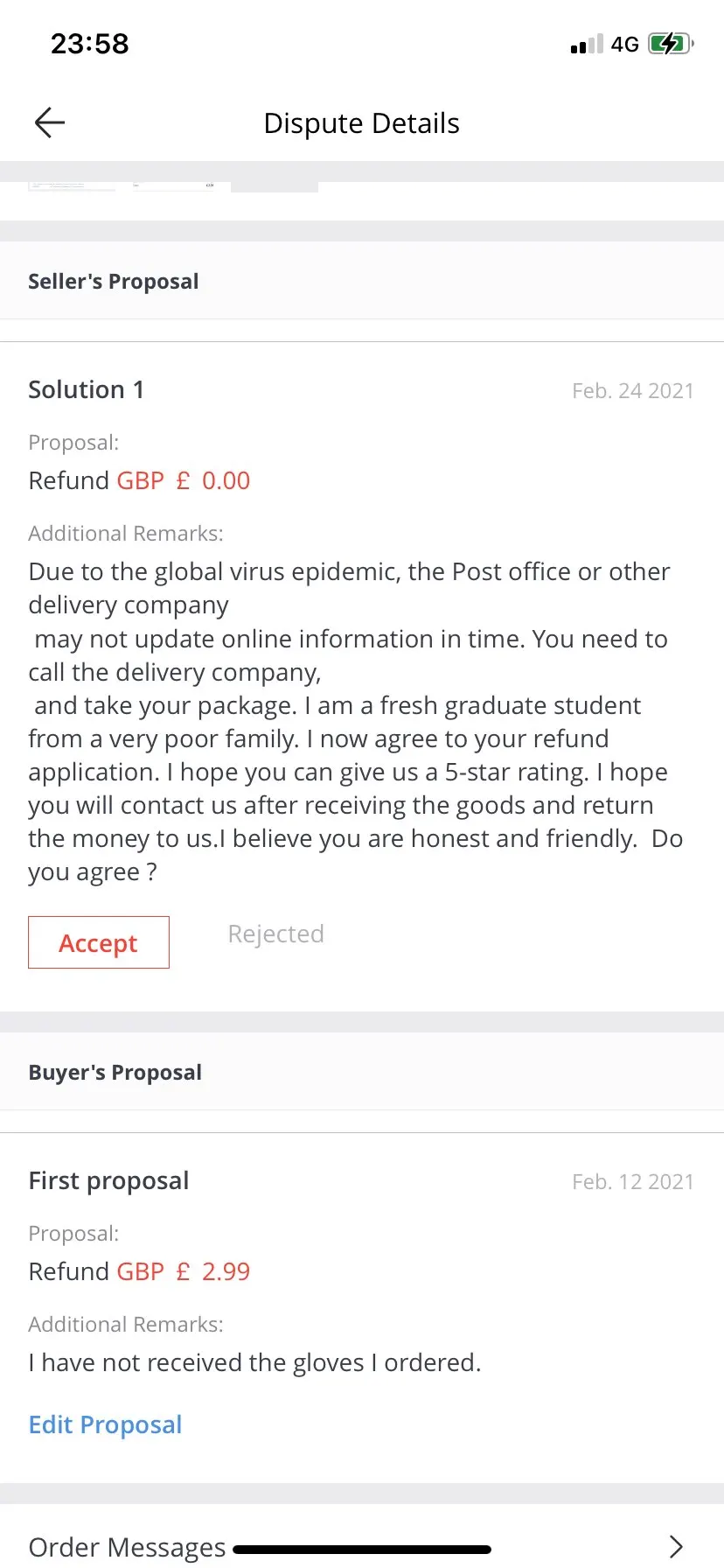Tap the First proposal heading

click(108, 1180)
